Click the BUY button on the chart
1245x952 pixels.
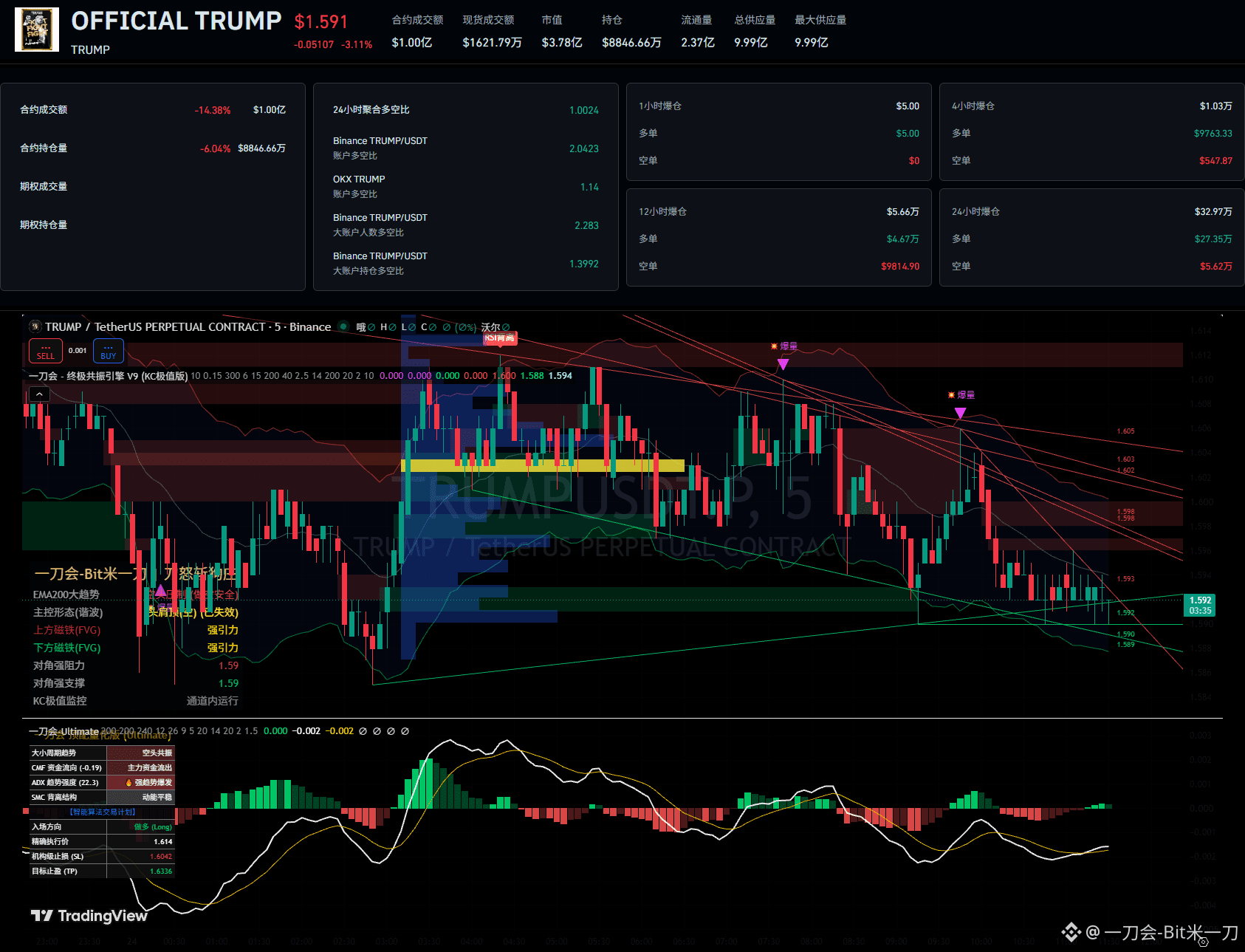tap(109, 351)
